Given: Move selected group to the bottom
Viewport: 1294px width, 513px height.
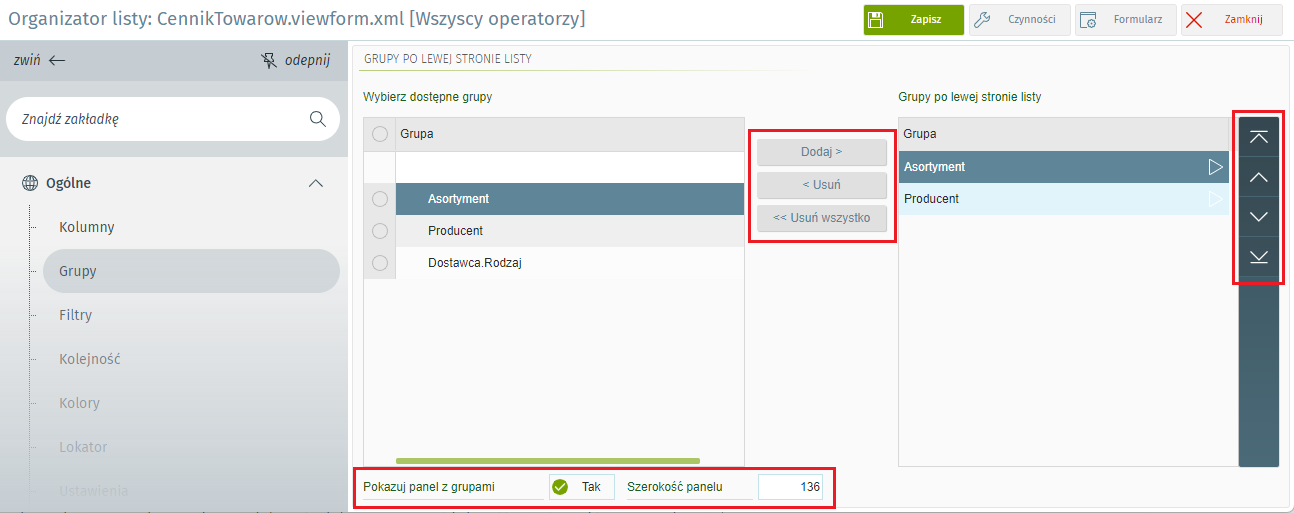Looking at the screenshot, I should [x=1258, y=257].
